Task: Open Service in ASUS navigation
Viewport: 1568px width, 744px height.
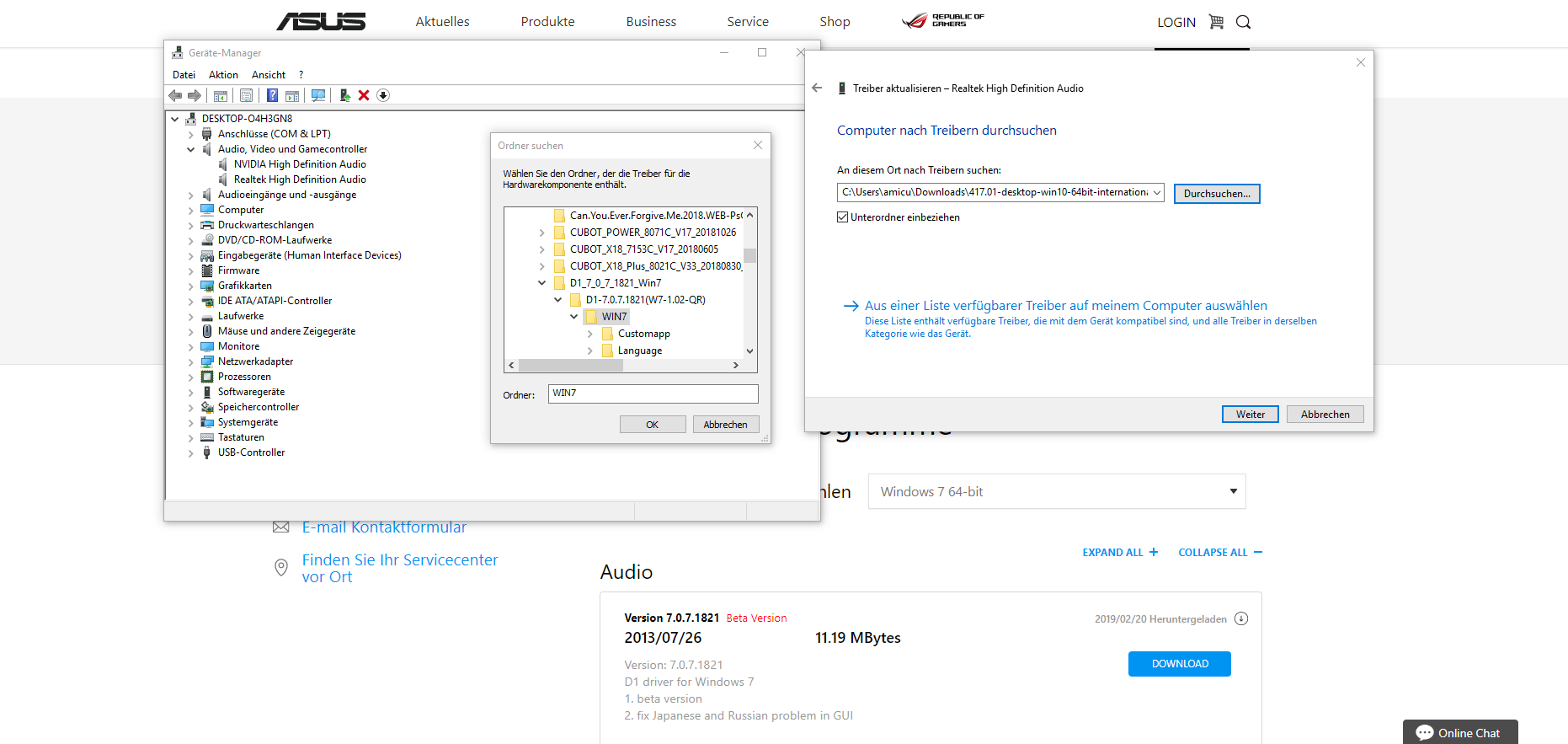Action: (x=748, y=22)
